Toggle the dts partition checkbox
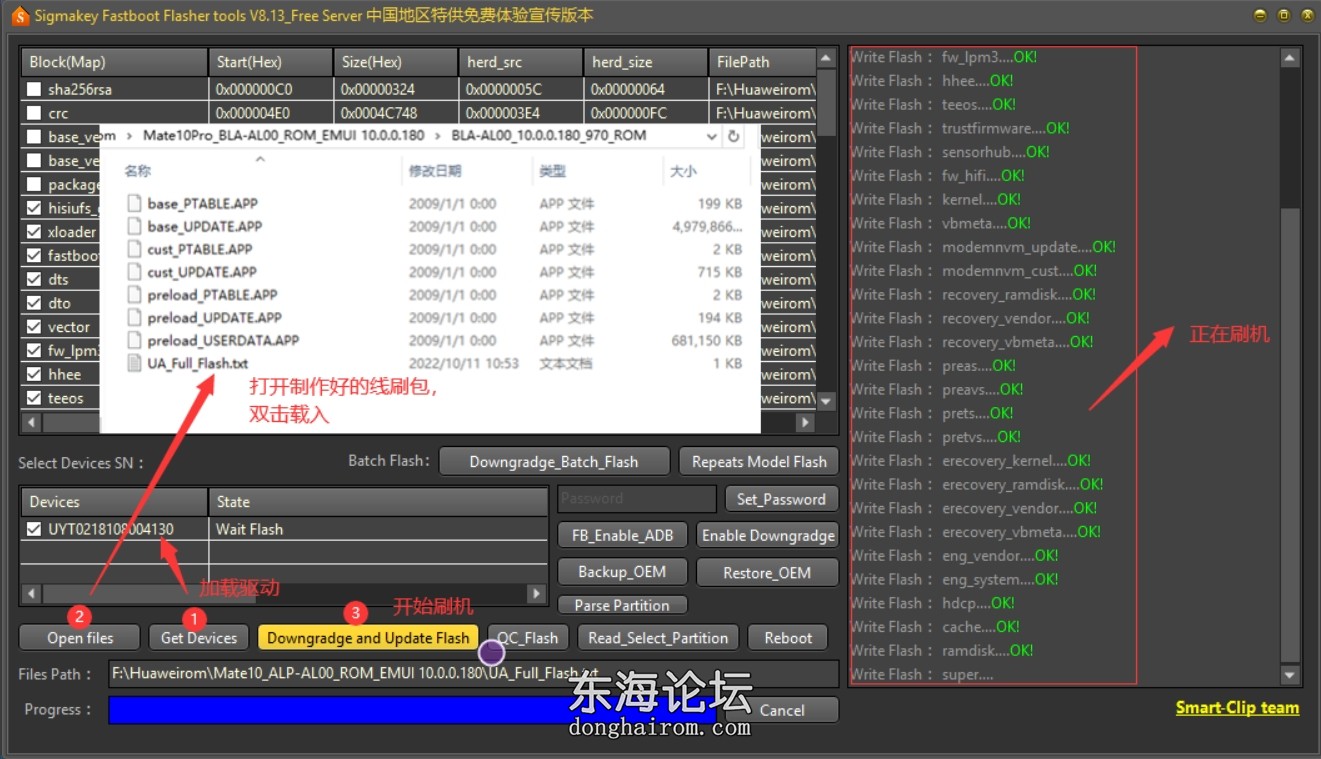Image resolution: width=1321 pixels, height=759 pixels. (34, 280)
